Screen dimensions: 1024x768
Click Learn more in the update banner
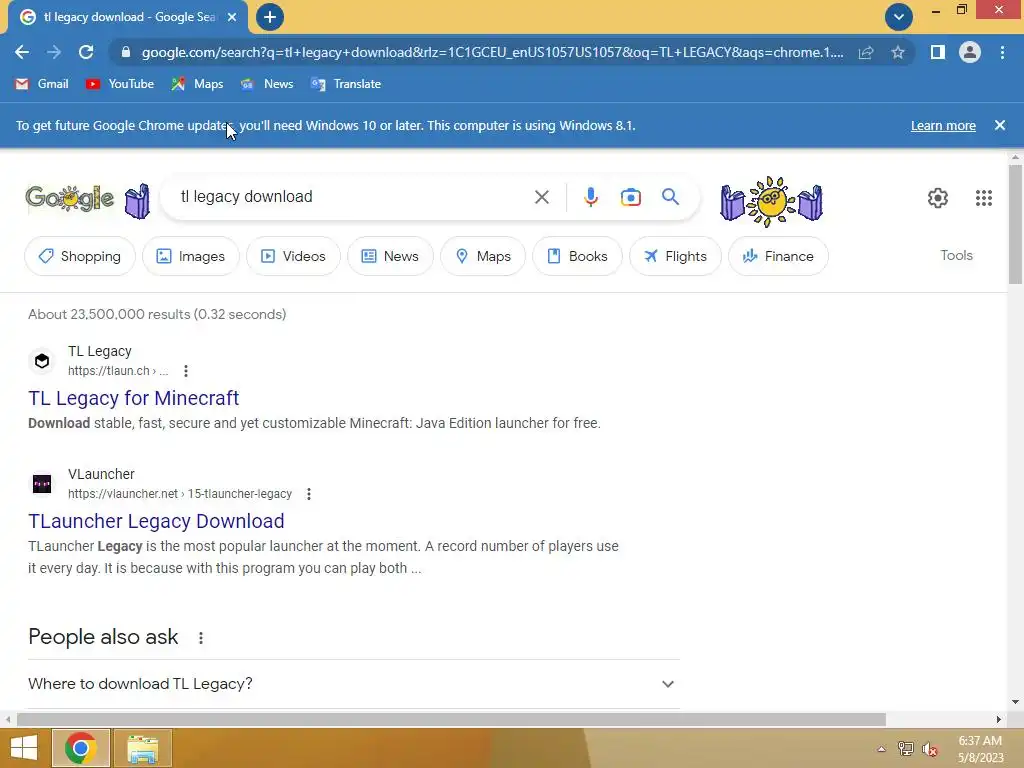943,125
